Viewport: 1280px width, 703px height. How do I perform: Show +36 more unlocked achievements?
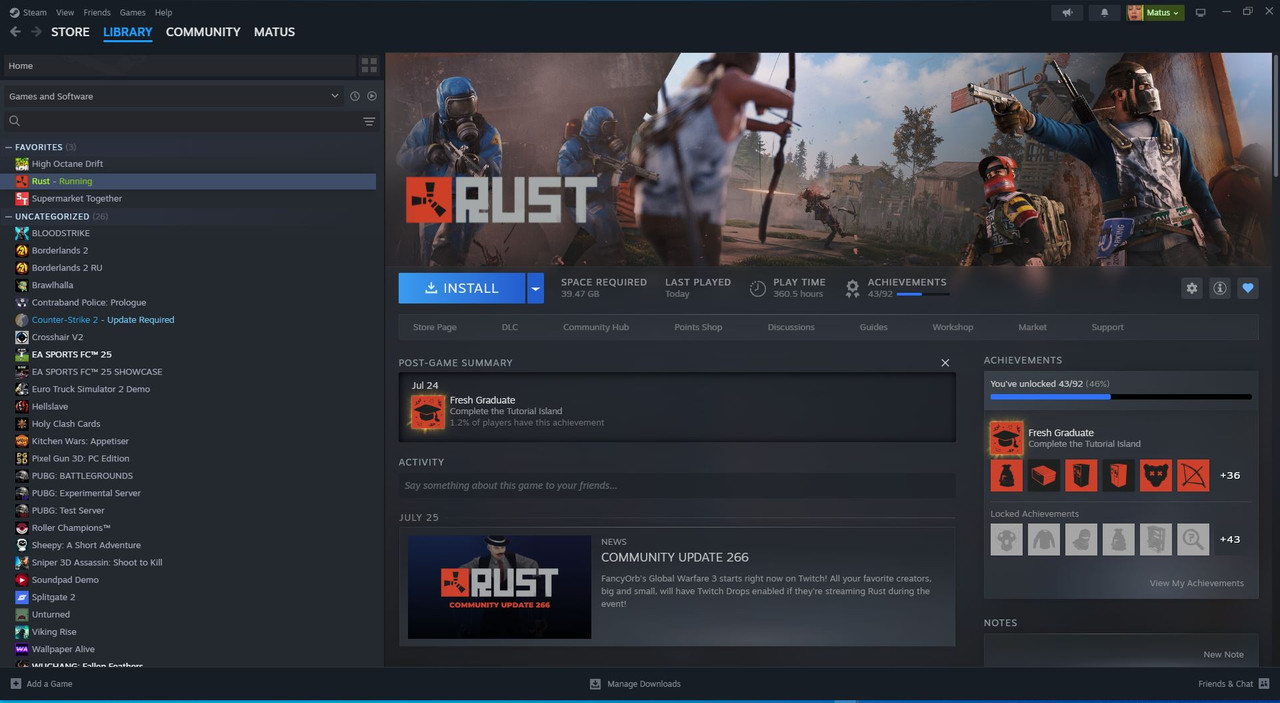point(1230,476)
